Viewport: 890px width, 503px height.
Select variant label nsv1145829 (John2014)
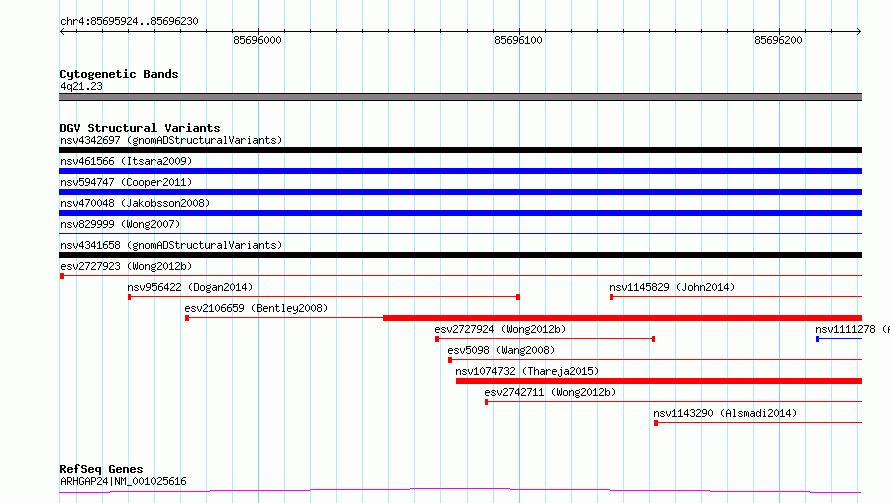672,287
